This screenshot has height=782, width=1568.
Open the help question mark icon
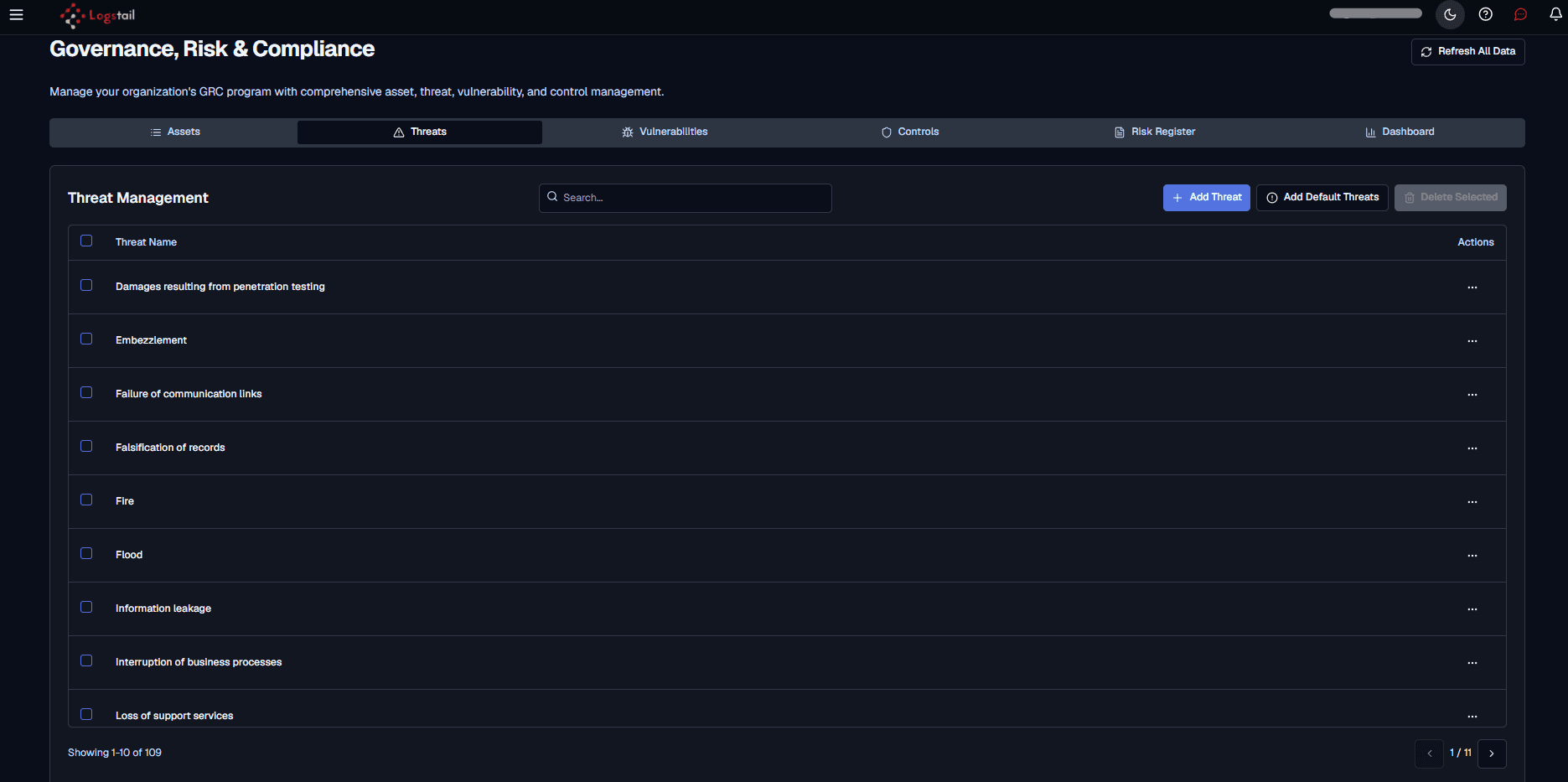[1486, 14]
